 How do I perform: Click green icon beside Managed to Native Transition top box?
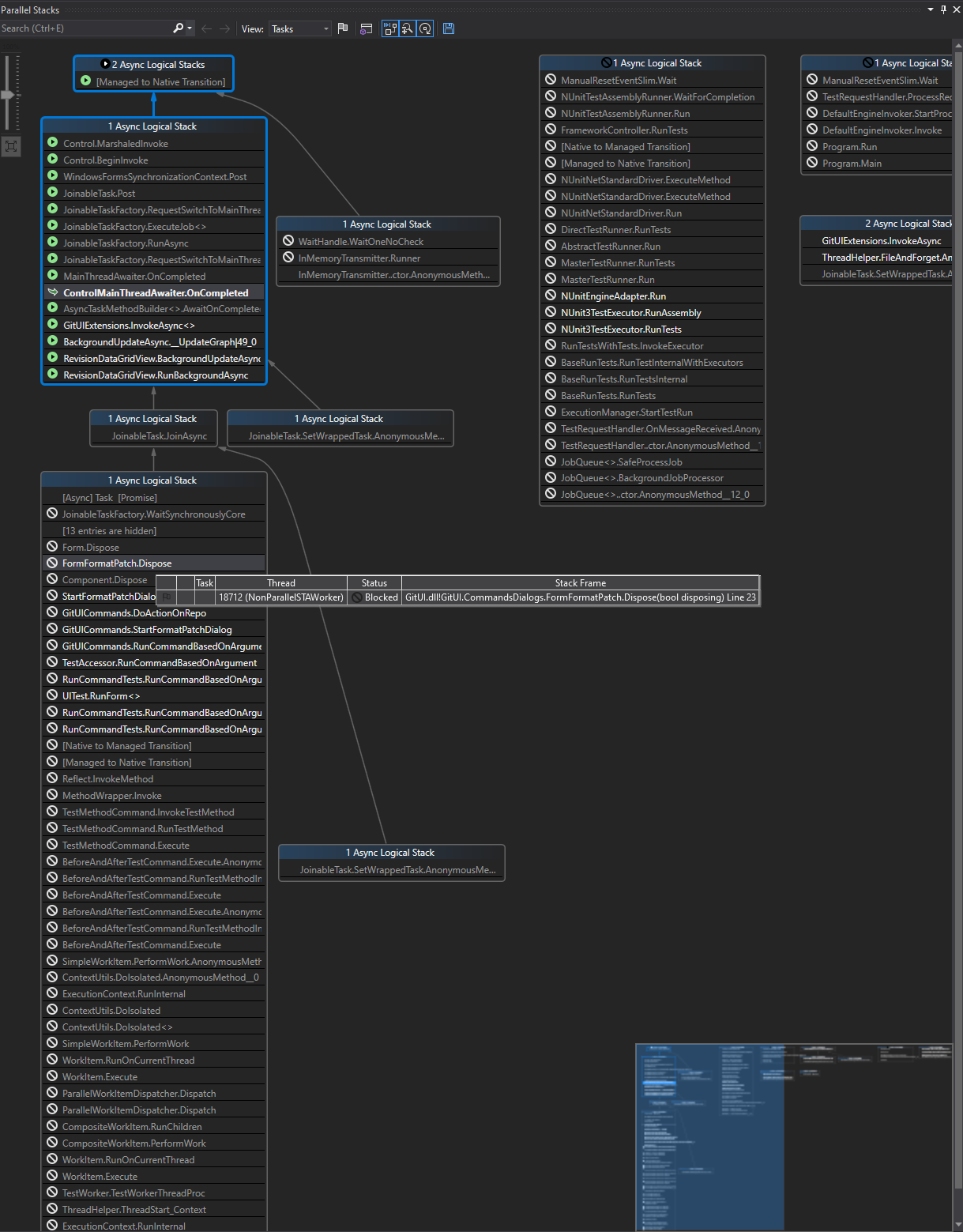pos(85,81)
